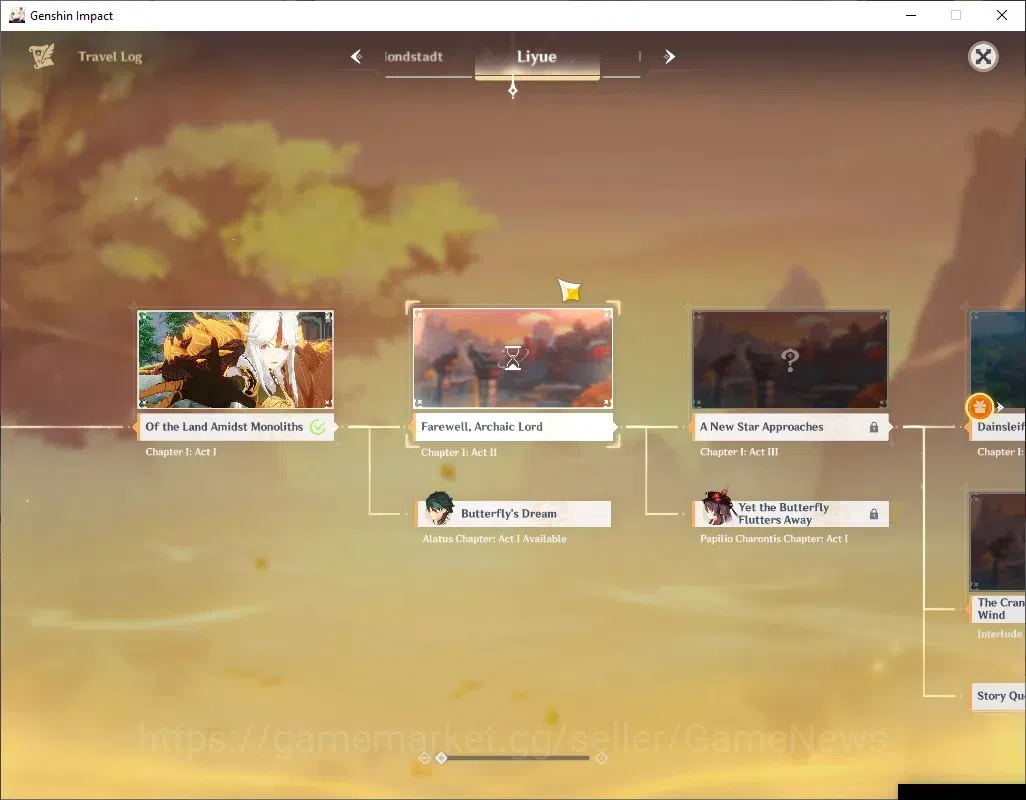Click the lock icon on A New Star Approaches
Screen dimensions: 1026x800
[x=874, y=427]
